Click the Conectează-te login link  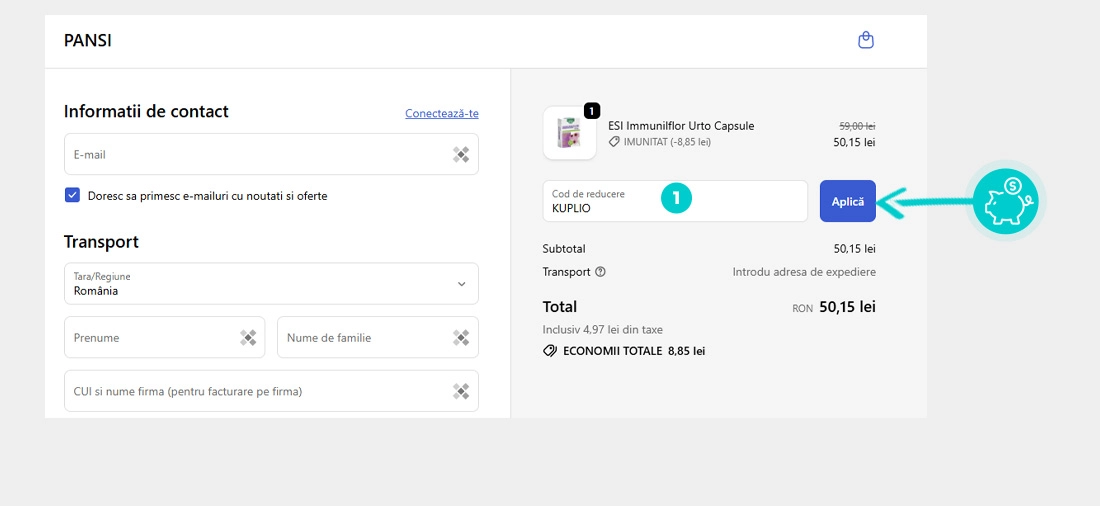pyautogui.click(x=441, y=113)
